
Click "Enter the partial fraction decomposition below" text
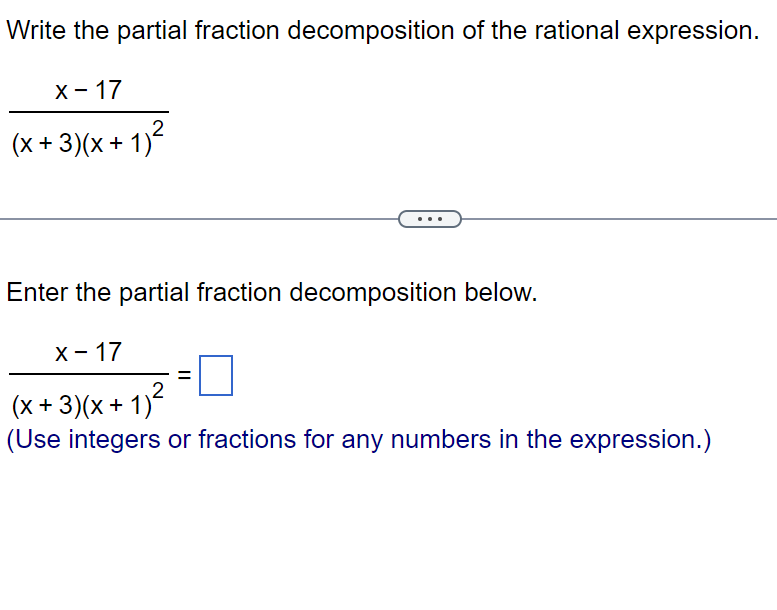(x=272, y=293)
